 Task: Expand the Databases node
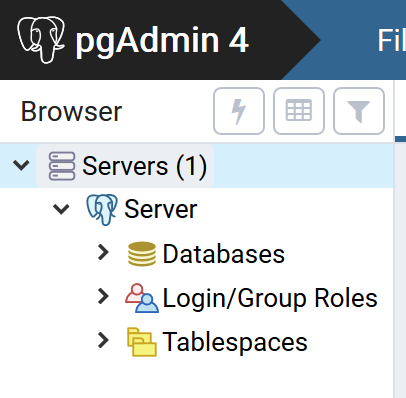click(103, 253)
